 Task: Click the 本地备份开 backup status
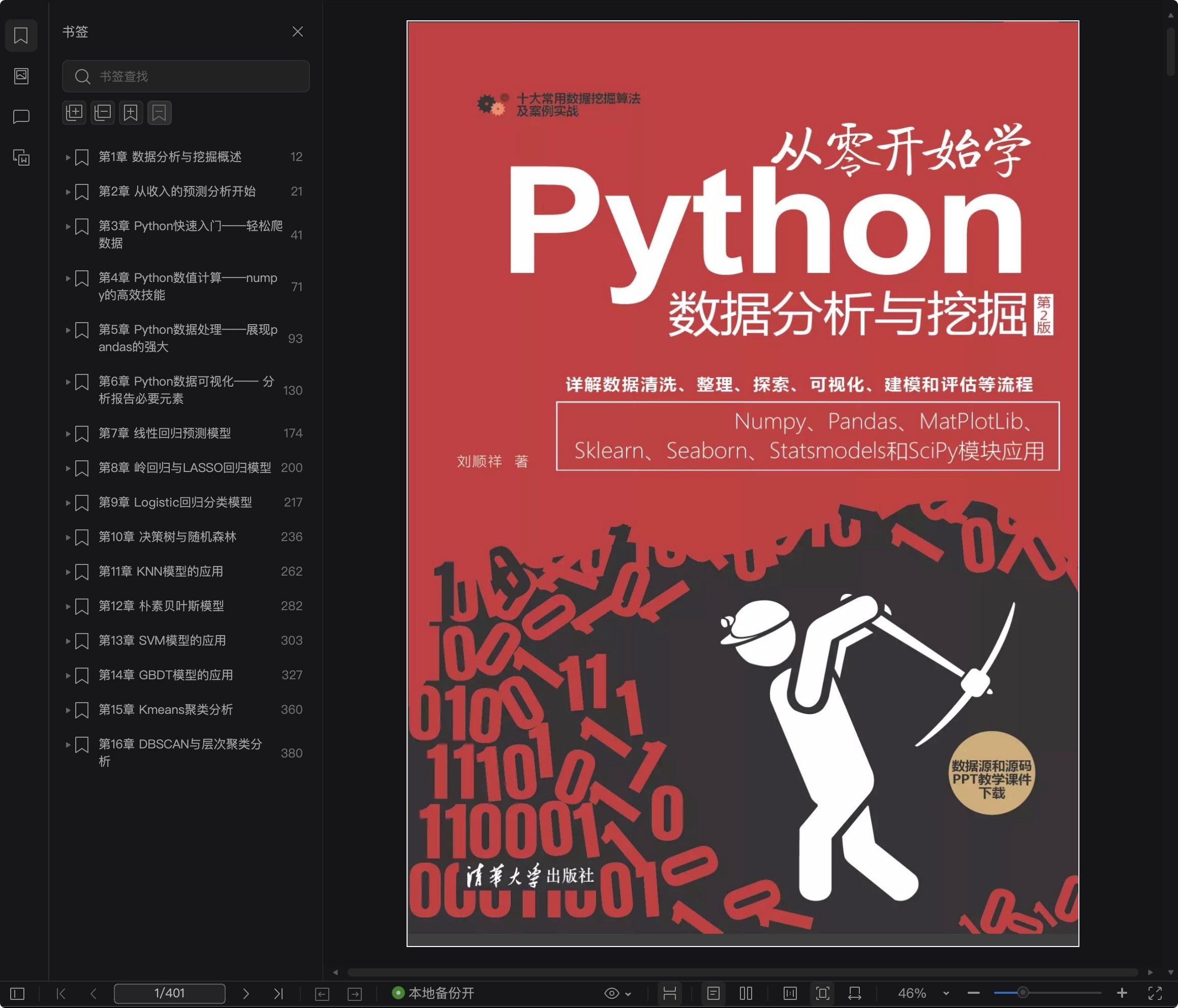(433, 993)
